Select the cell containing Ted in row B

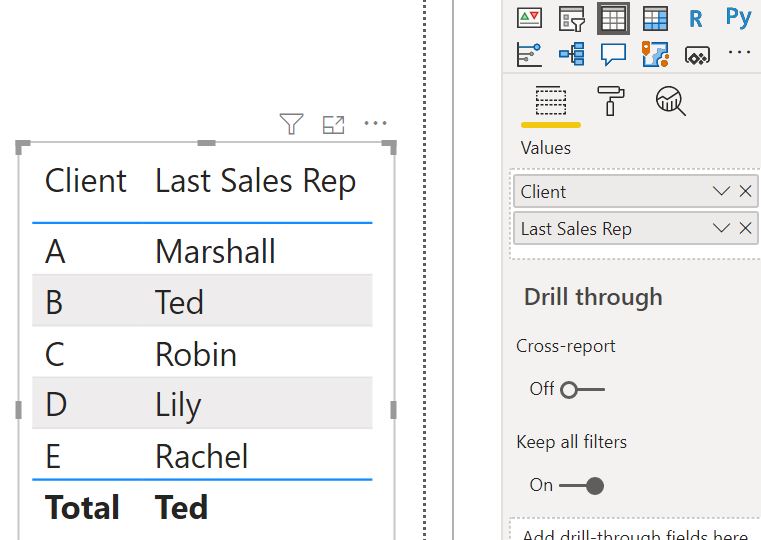pyautogui.click(x=179, y=302)
